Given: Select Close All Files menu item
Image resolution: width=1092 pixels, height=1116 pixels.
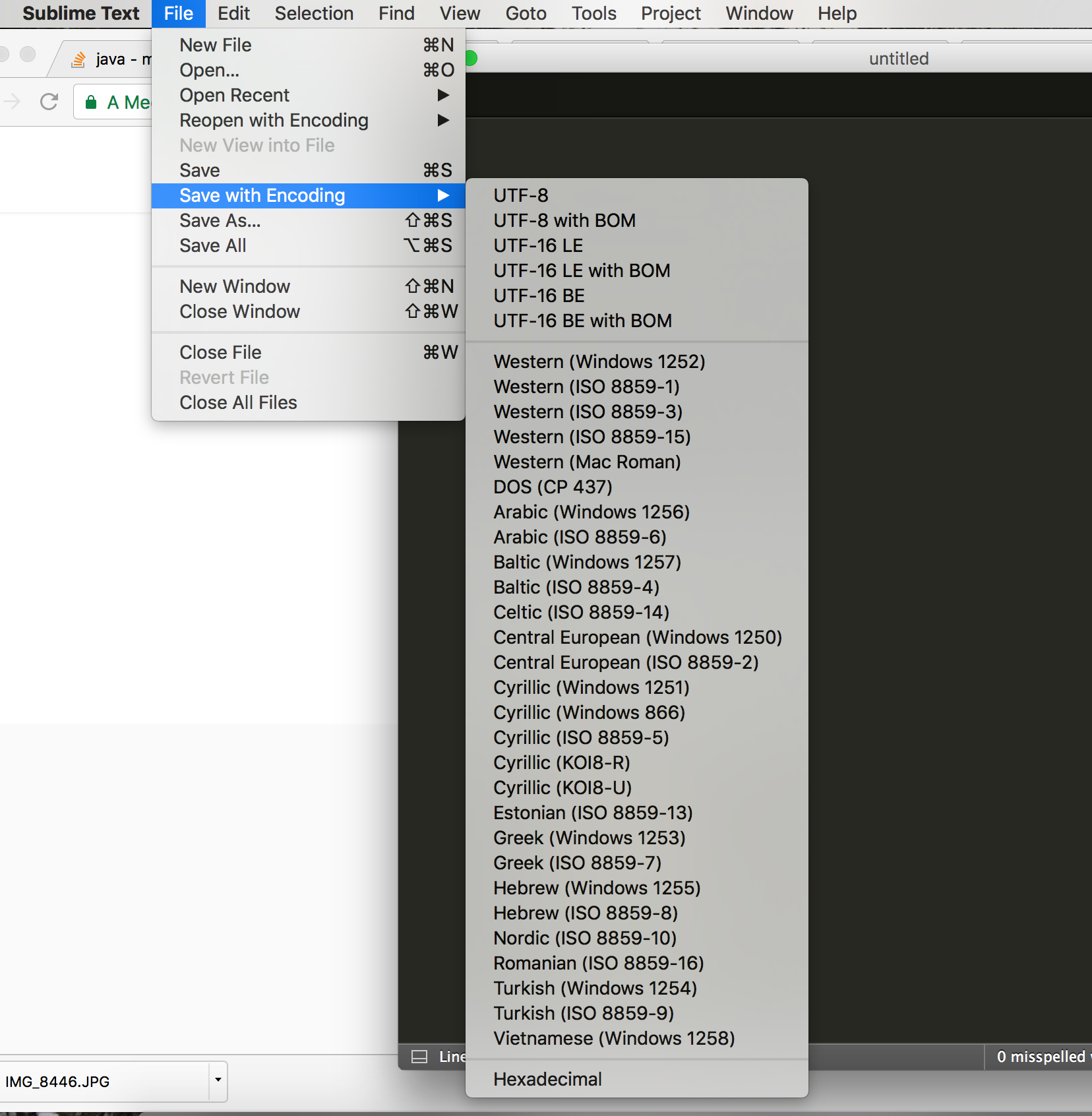Looking at the screenshot, I should [x=308, y=402].
